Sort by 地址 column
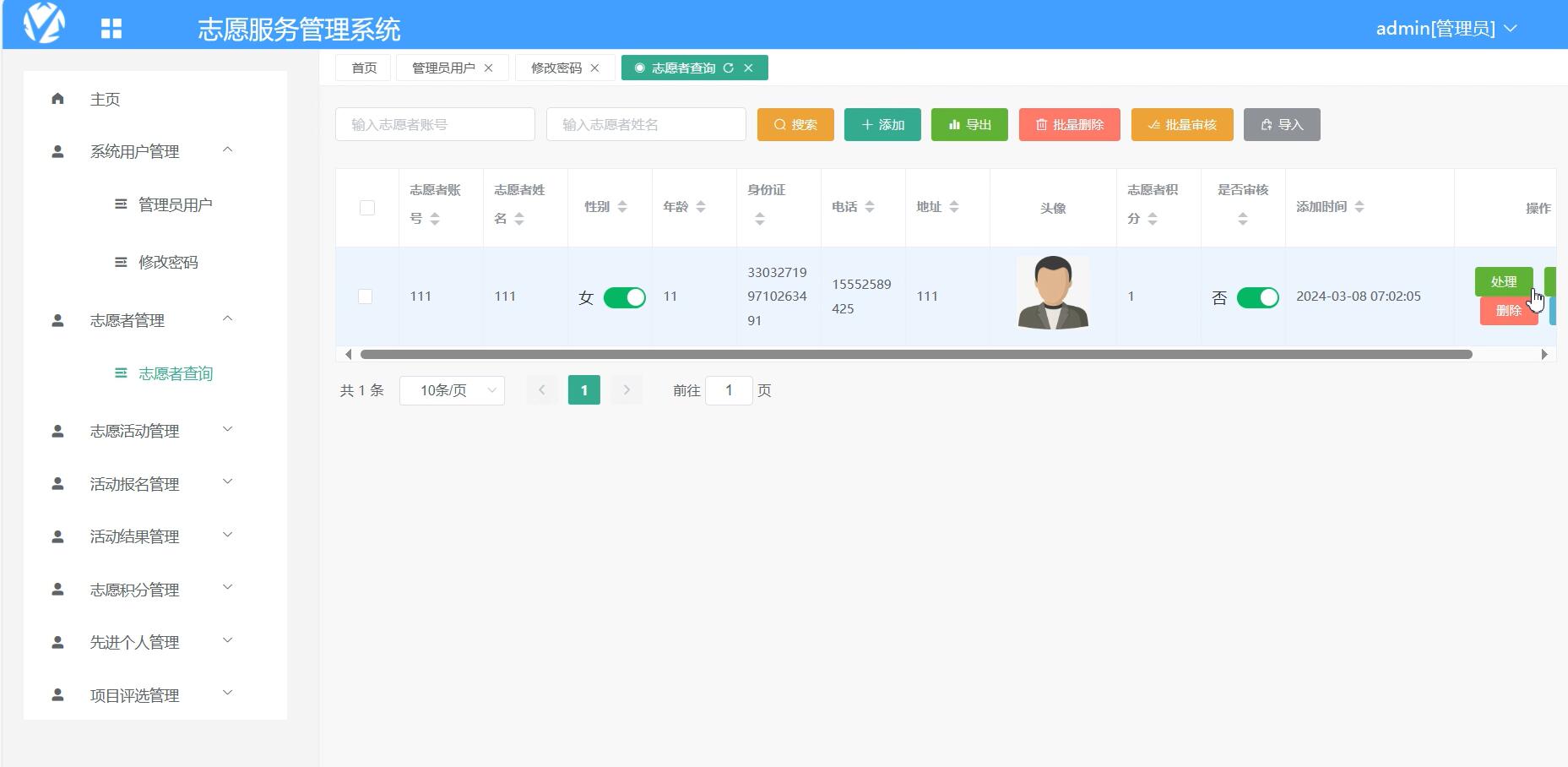 pyautogui.click(x=954, y=207)
